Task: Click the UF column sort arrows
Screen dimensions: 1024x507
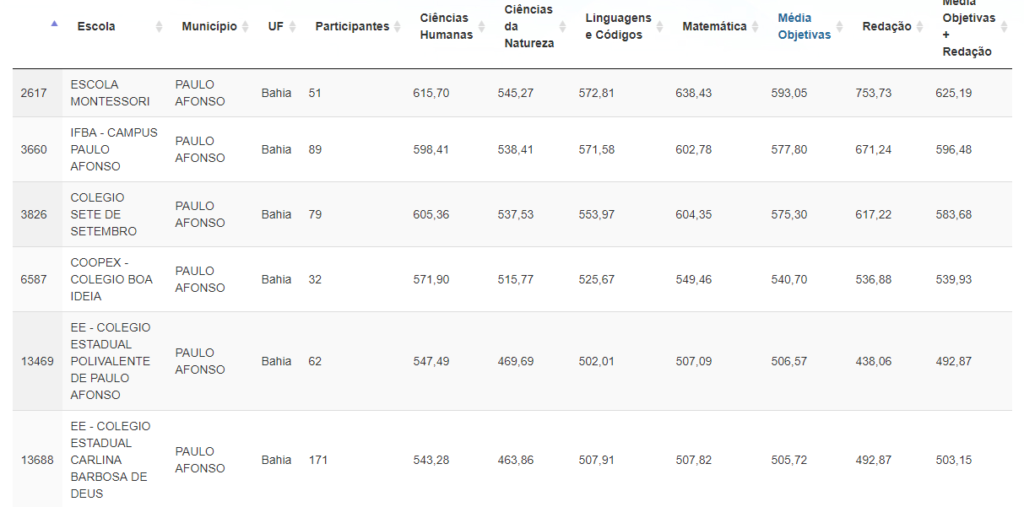Action: [292, 27]
